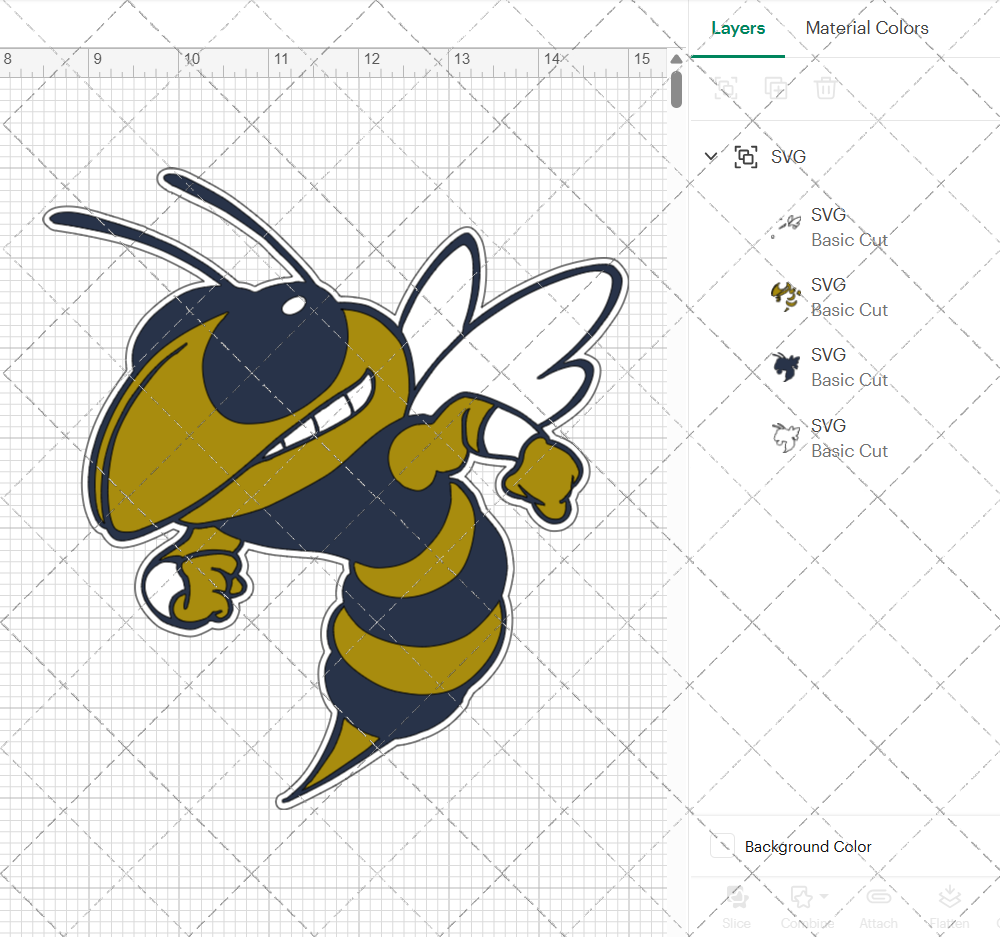The image size is (1000, 937).
Task: Click the Delete trash icon
Action: coord(825,88)
